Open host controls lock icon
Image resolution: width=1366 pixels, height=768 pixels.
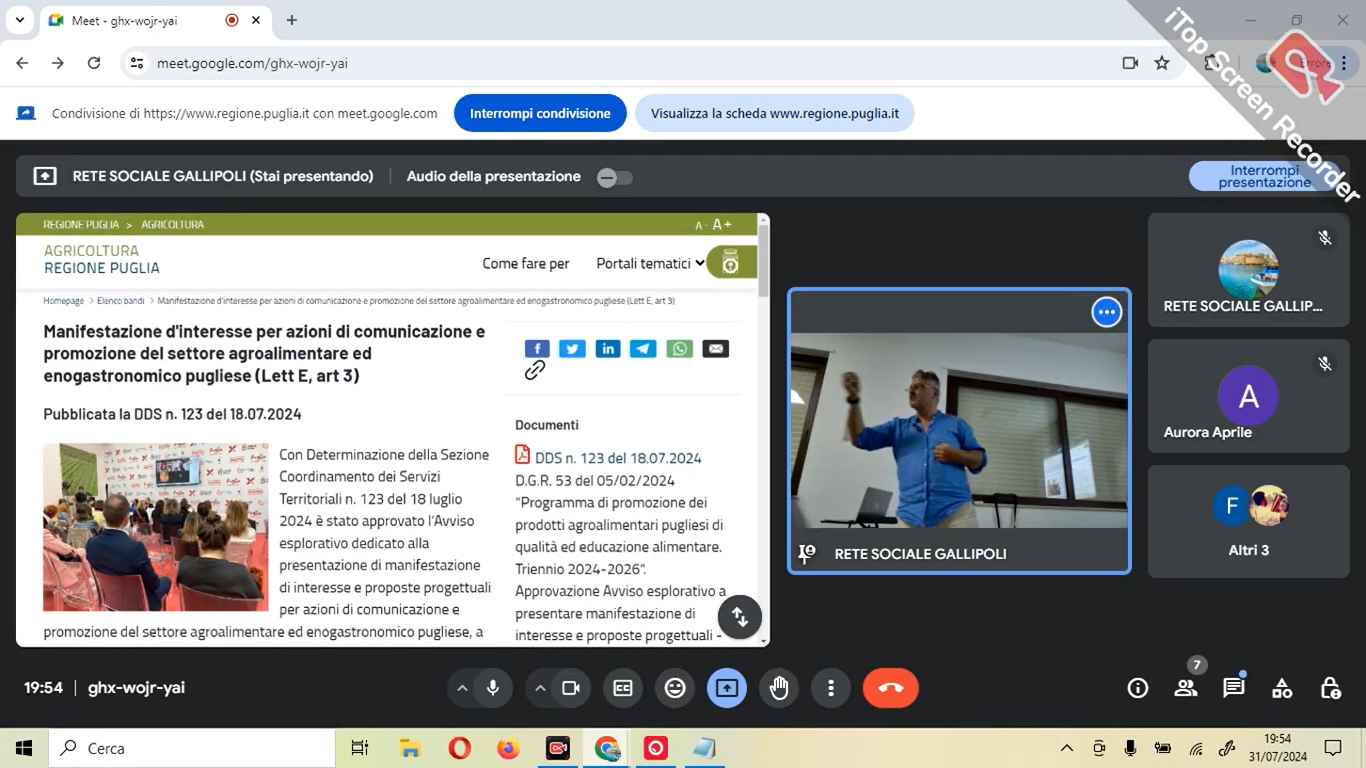coord(1330,688)
